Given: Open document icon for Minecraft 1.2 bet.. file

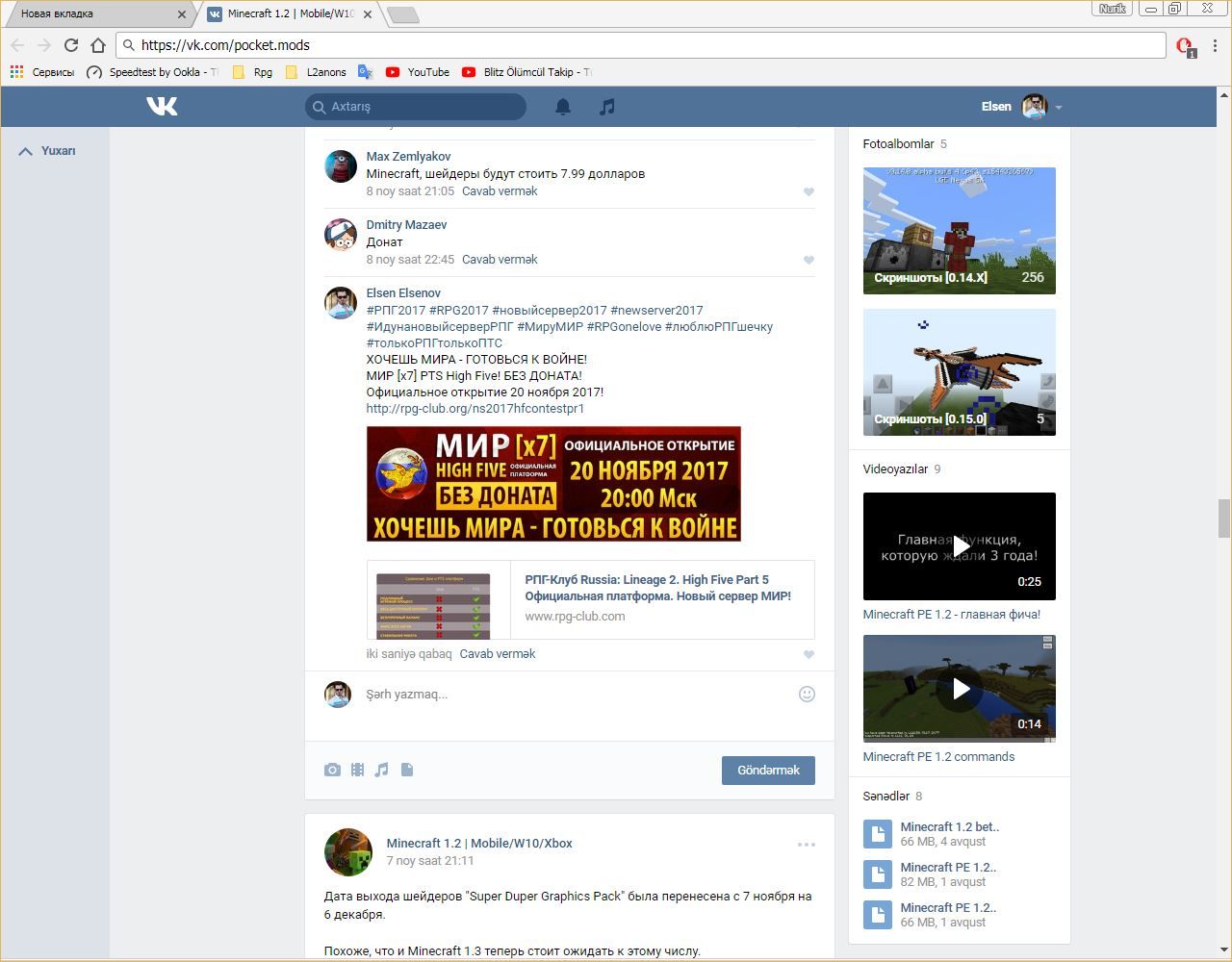Looking at the screenshot, I should click(x=878, y=833).
